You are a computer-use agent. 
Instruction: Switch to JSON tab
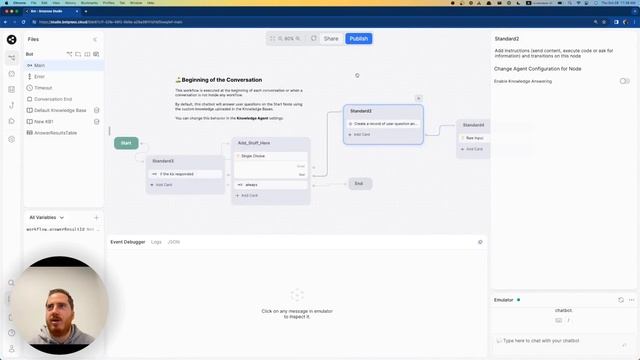tap(174, 242)
